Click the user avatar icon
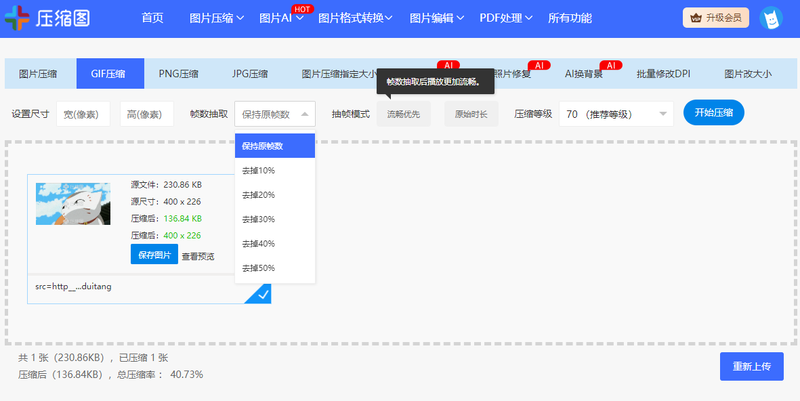 click(769, 18)
